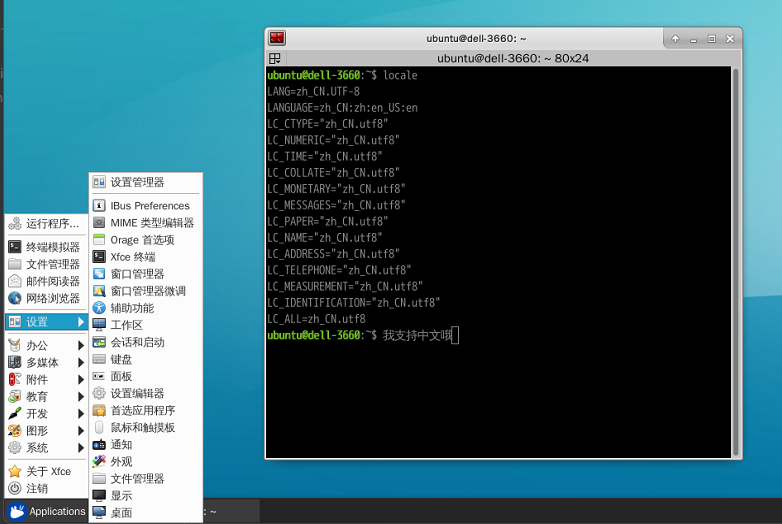782x524 pixels.
Task: Click the LC_MEASUREMENT line in terminal
Action: (345, 286)
